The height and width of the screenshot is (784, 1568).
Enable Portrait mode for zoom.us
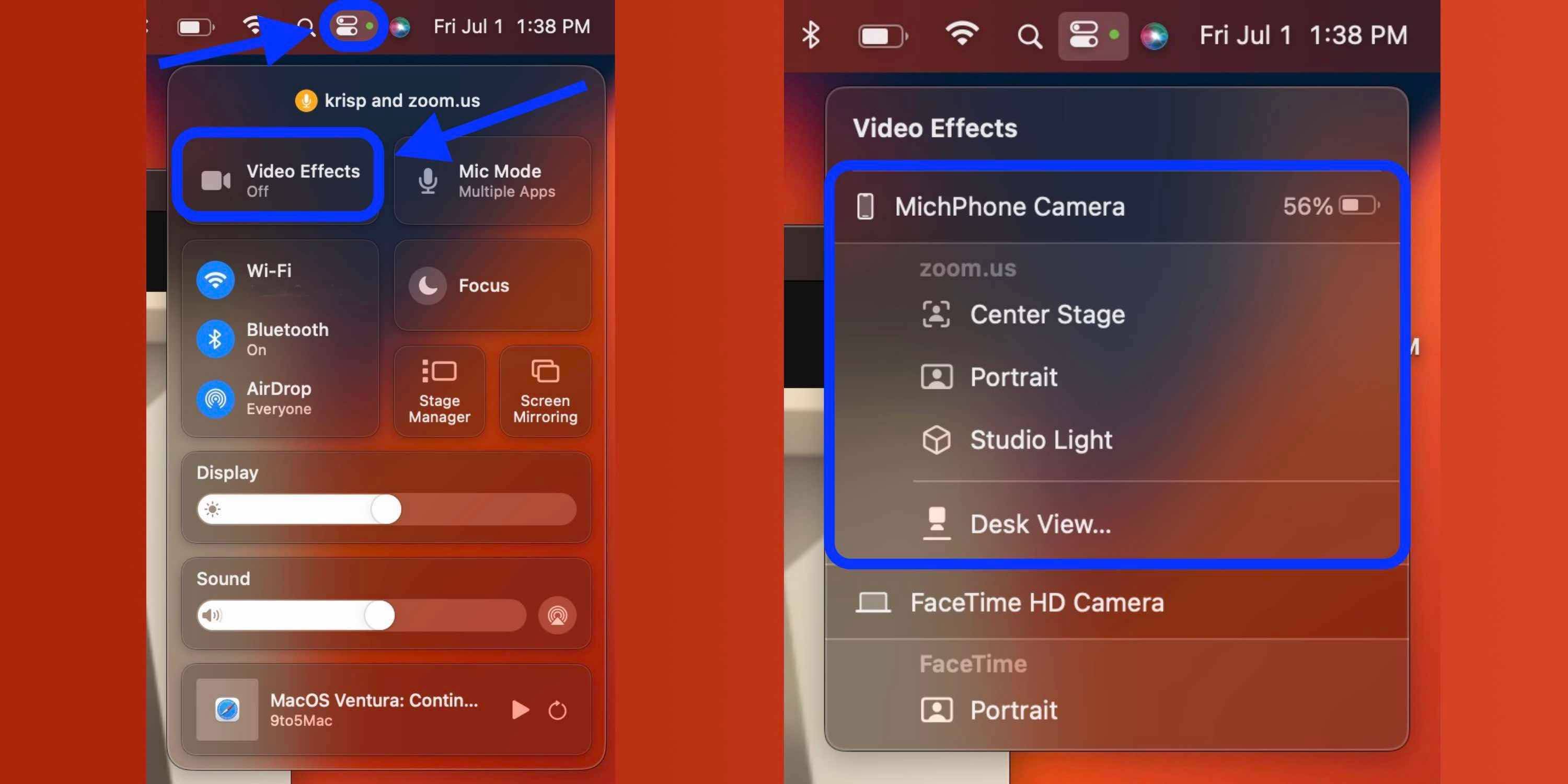pyautogui.click(x=1013, y=376)
